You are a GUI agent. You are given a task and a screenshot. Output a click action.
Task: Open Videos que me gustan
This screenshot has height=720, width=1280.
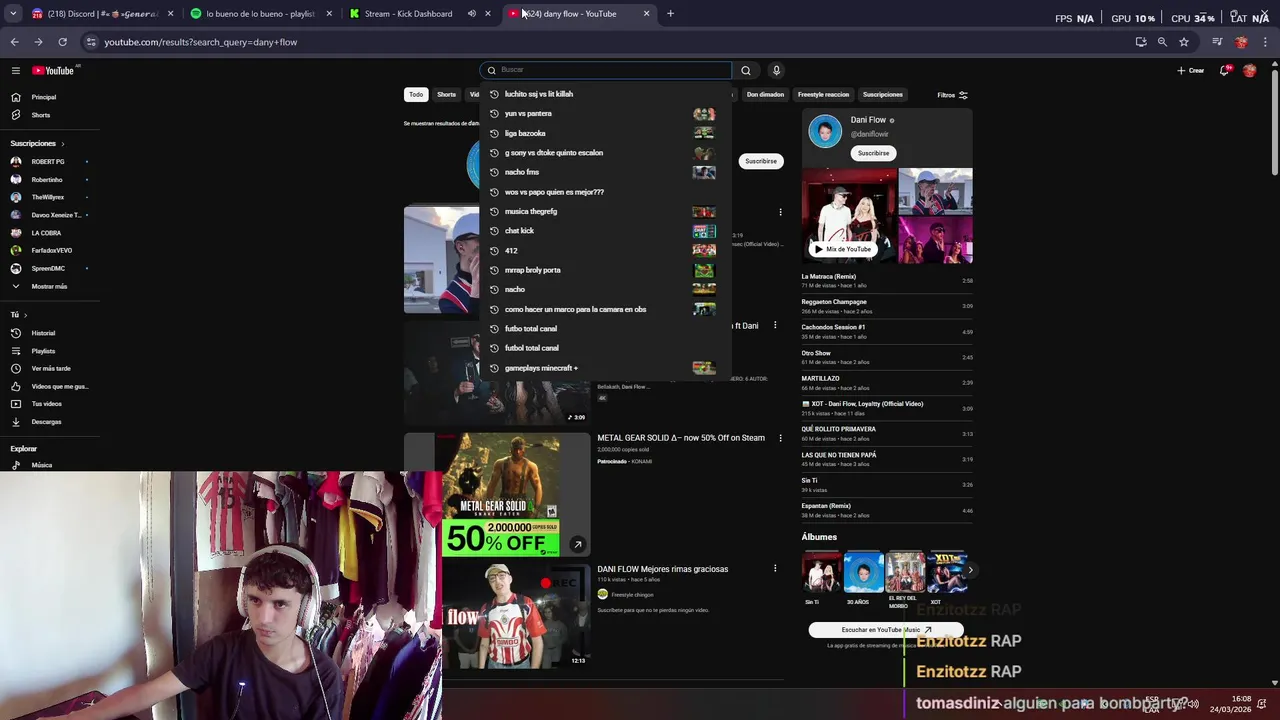coord(59,386)
